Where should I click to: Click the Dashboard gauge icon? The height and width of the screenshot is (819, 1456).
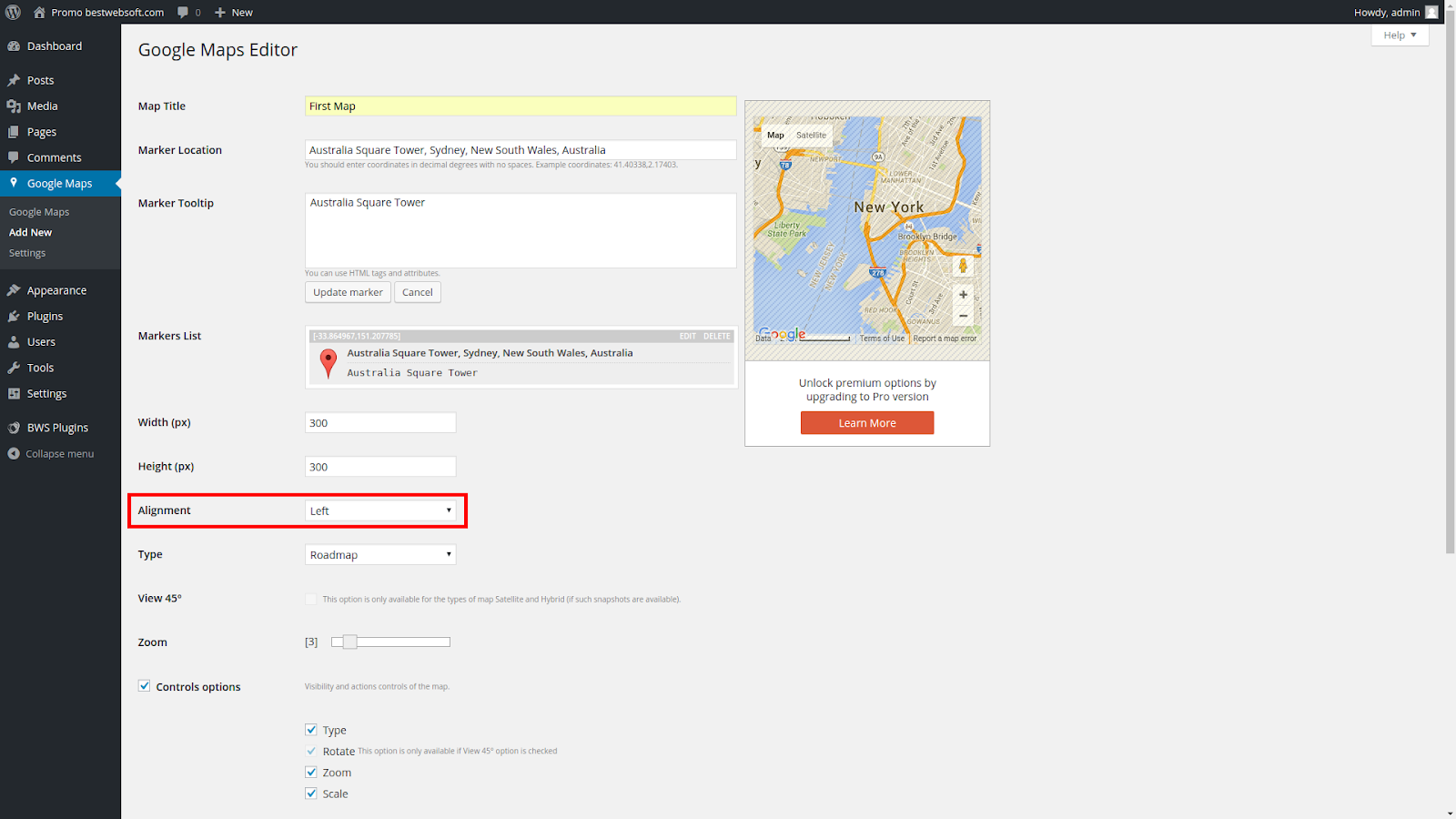(14, 46)
